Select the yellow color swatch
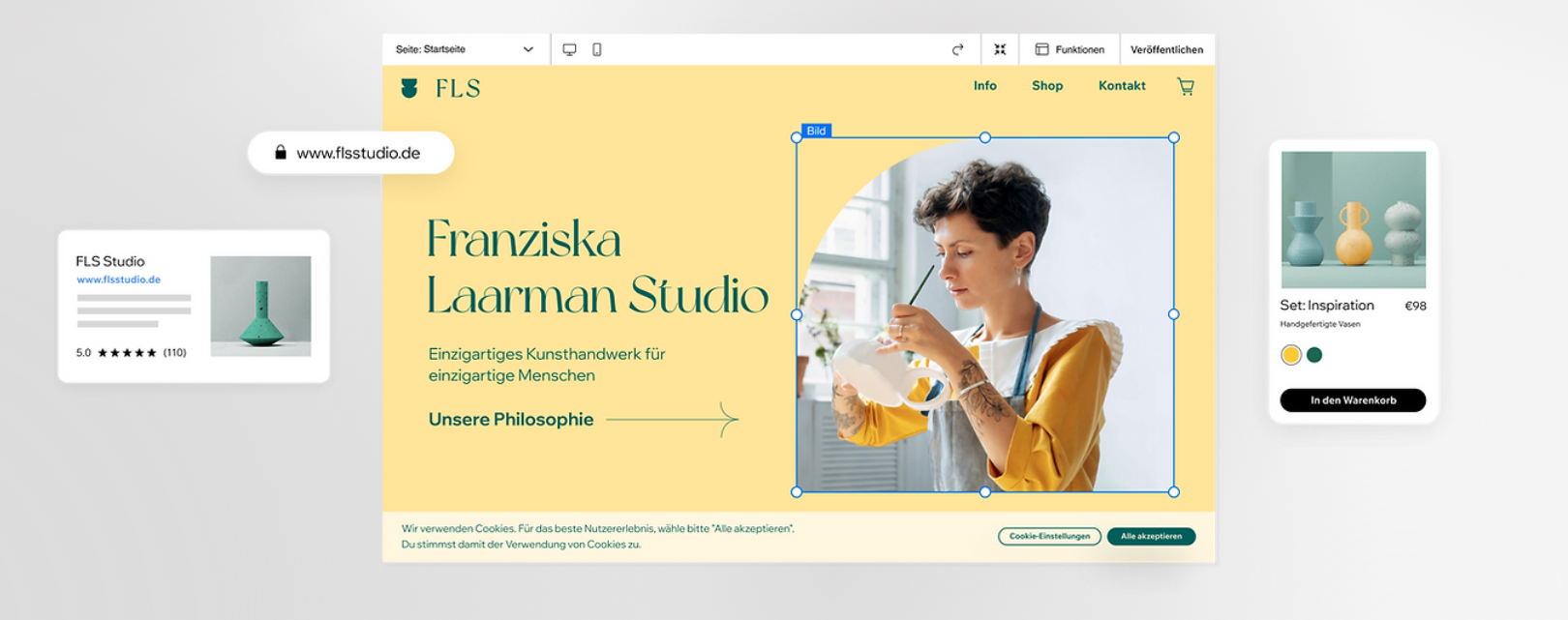The width and height of the screenshot is (1568, 620). point(1290,355)
